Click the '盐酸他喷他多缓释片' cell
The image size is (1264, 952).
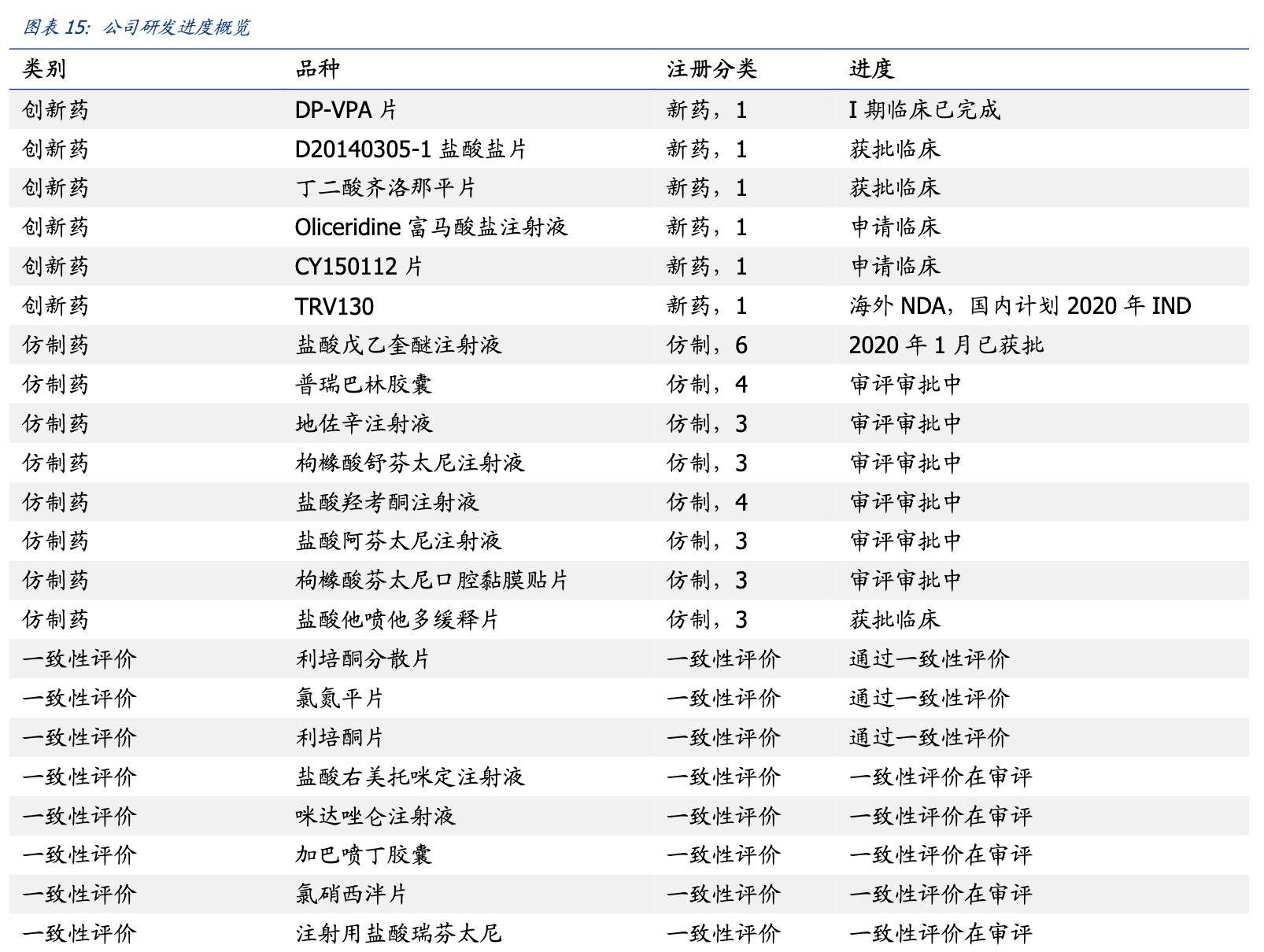(397, 620)
